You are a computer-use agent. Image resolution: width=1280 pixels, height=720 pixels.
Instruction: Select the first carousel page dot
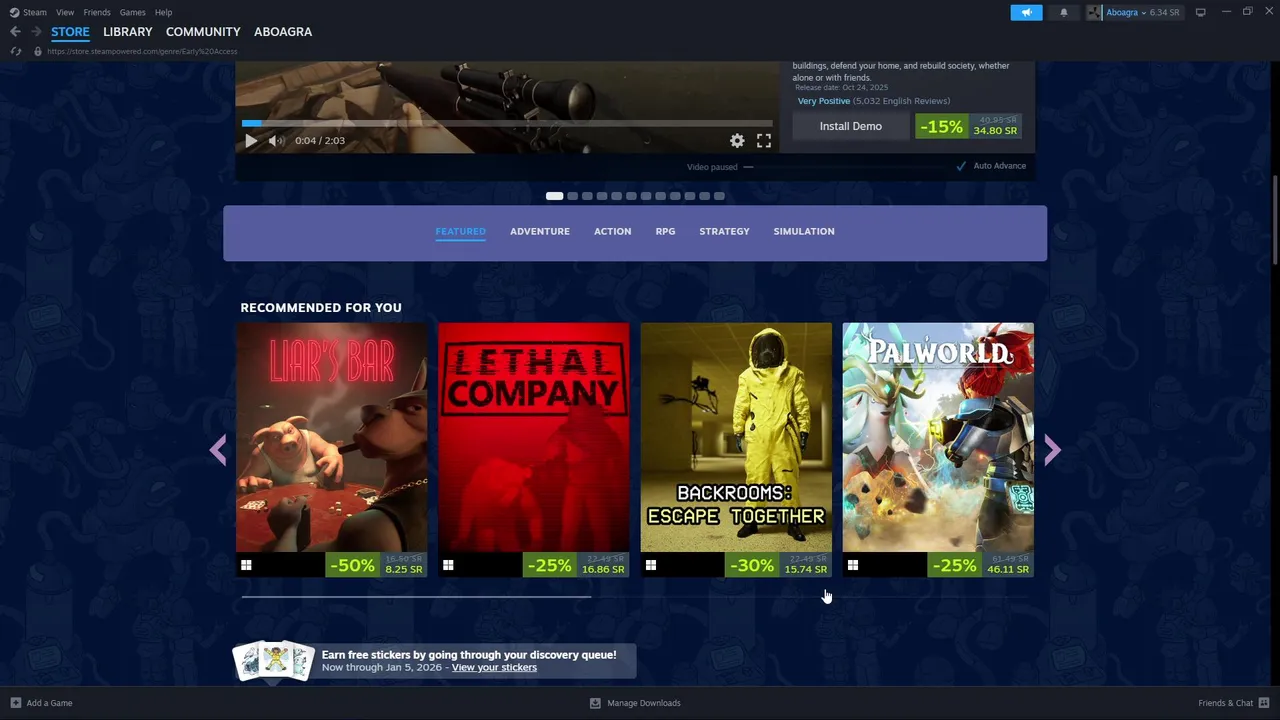click(x=554, y=196)
